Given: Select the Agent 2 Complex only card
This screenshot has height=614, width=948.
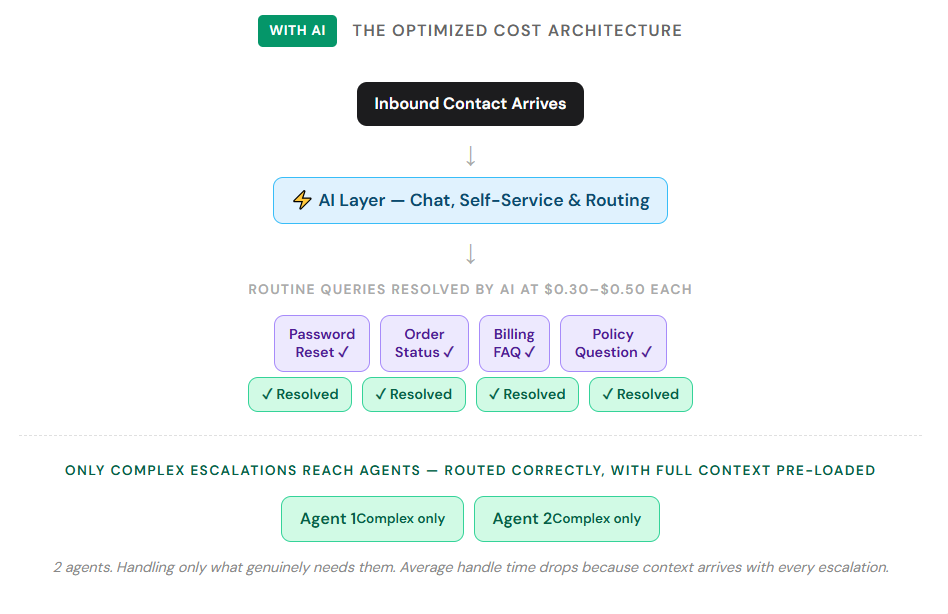Looking at the screenshot, I should 567,519.
